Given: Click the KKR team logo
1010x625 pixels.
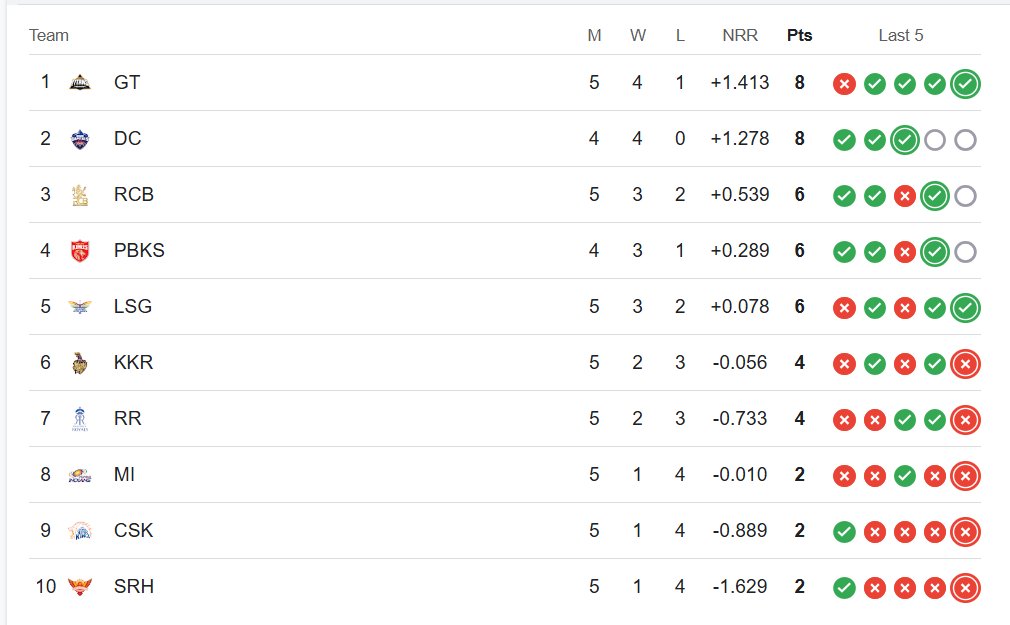Looking at the screenshot, I should [80, 363].
